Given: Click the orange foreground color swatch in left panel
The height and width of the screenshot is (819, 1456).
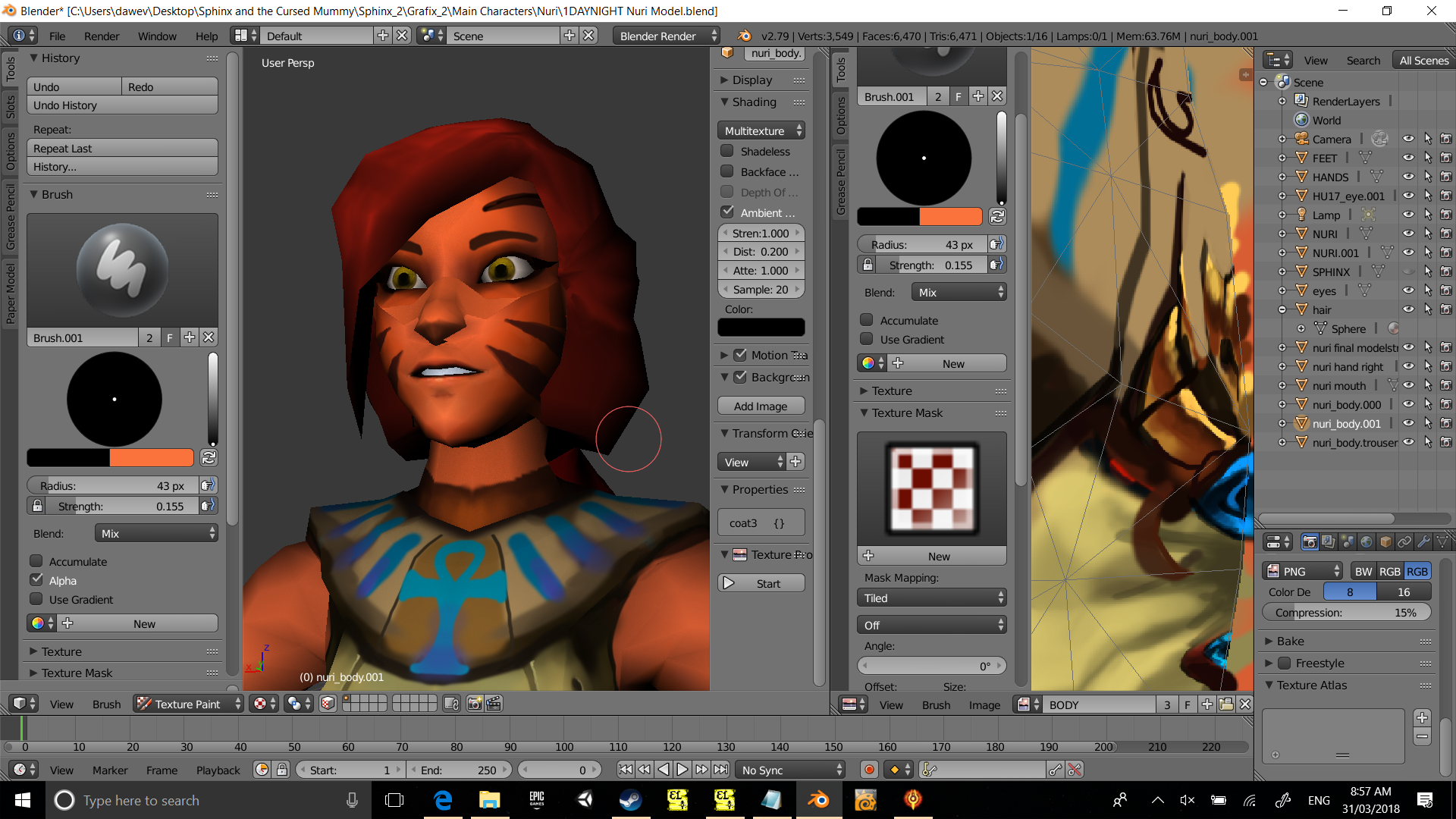Looking at the screenshot, I should pos(152,457).
